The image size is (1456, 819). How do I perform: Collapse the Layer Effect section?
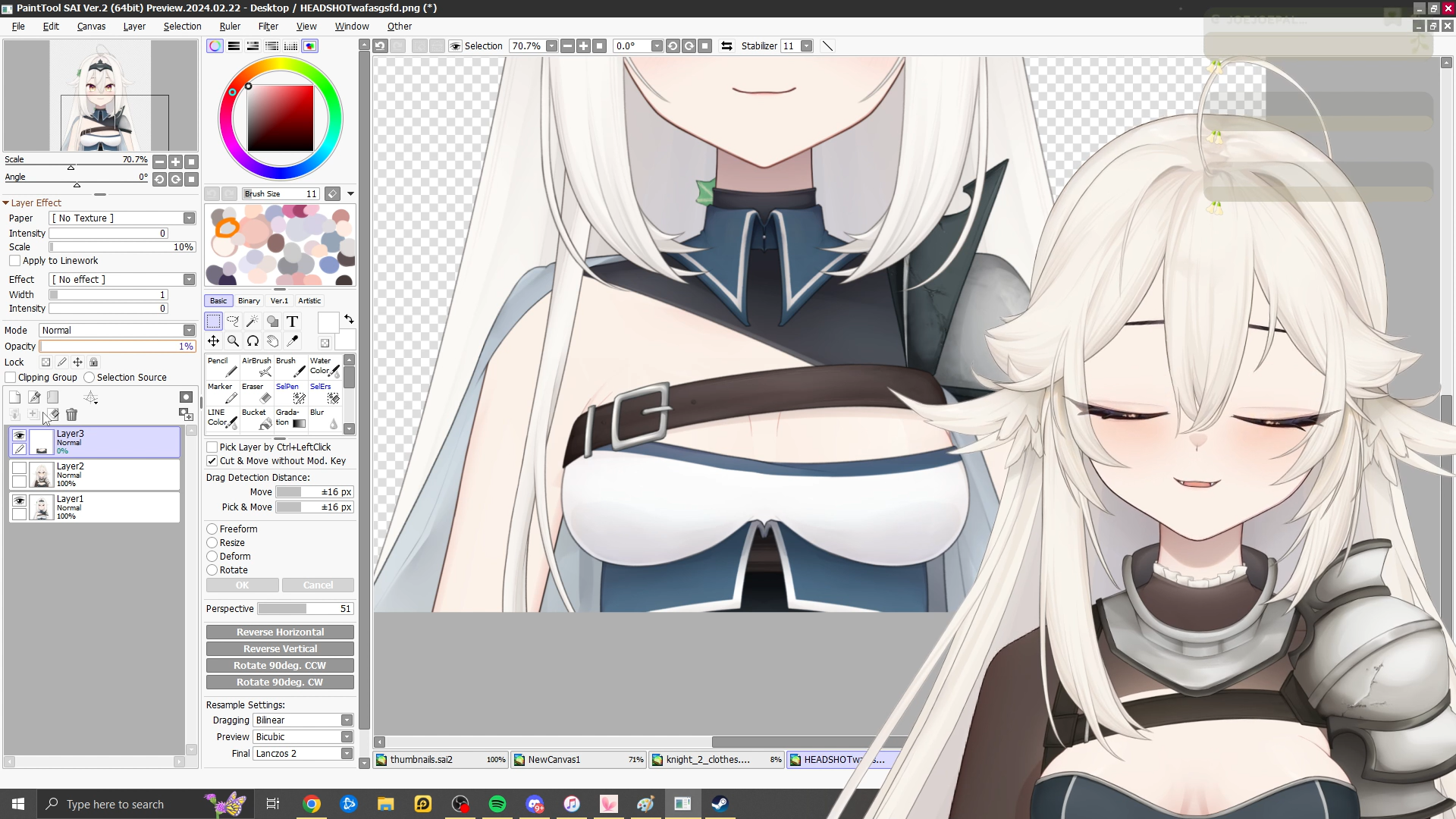pos(6,203)
